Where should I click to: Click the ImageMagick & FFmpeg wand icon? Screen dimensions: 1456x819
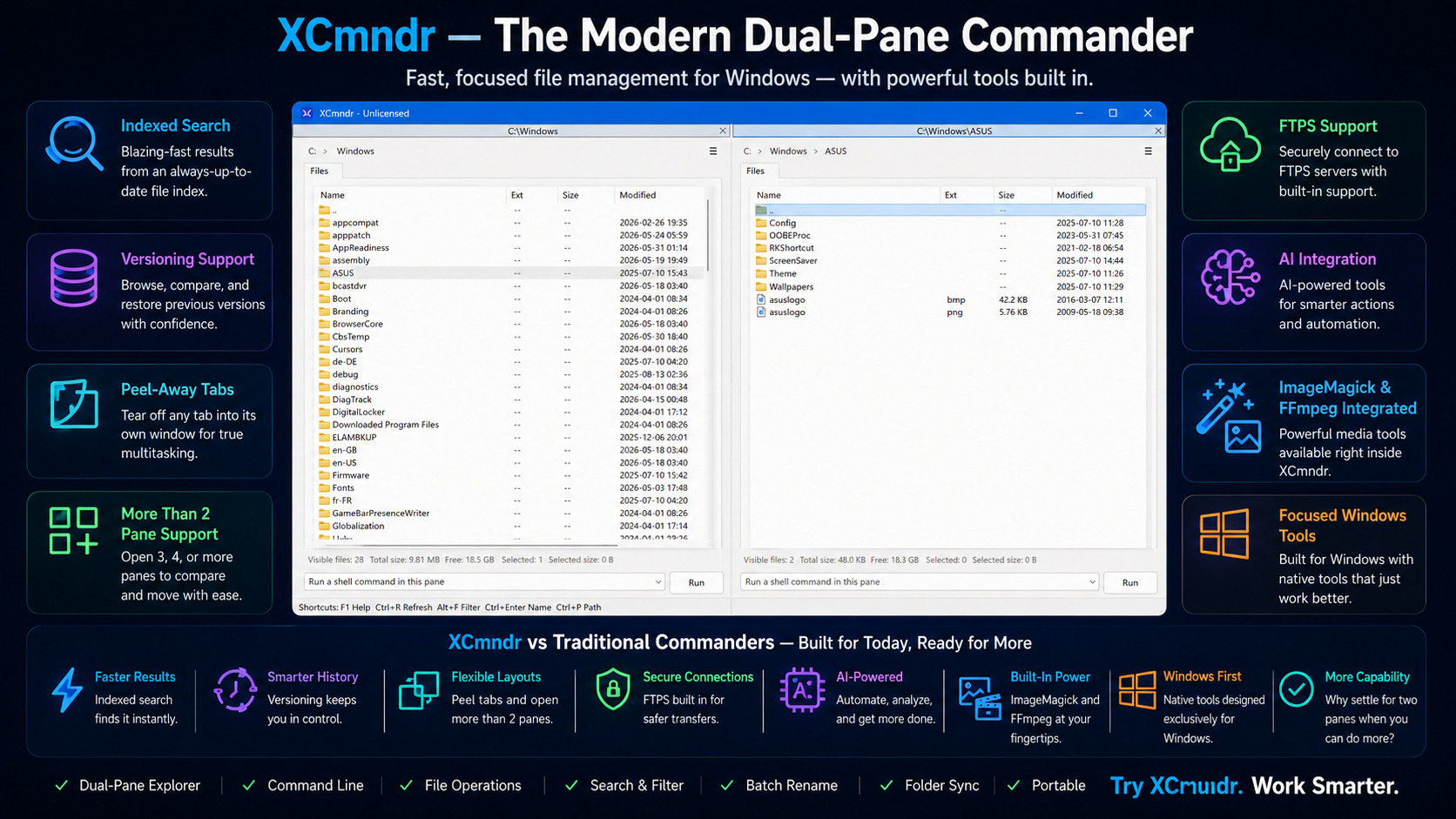[1229, 416]
